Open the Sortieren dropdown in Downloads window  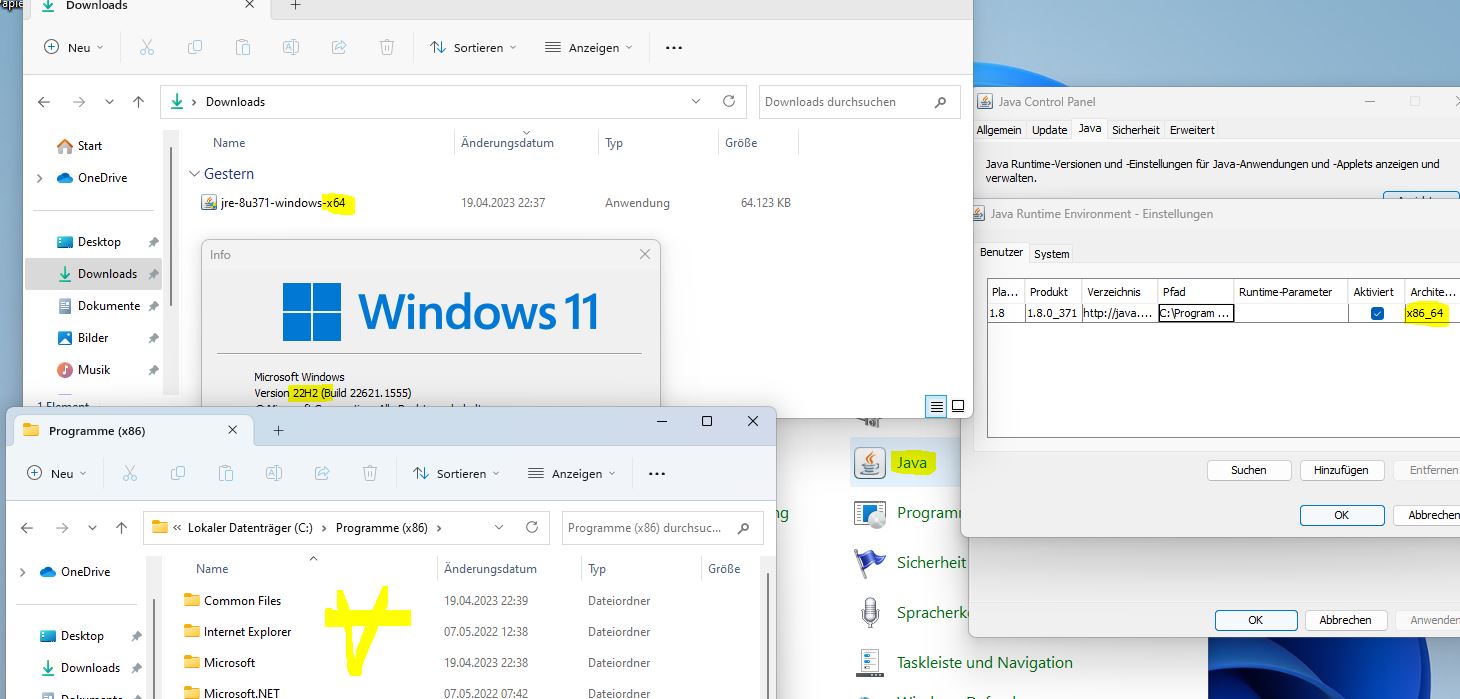pos(473,48)
